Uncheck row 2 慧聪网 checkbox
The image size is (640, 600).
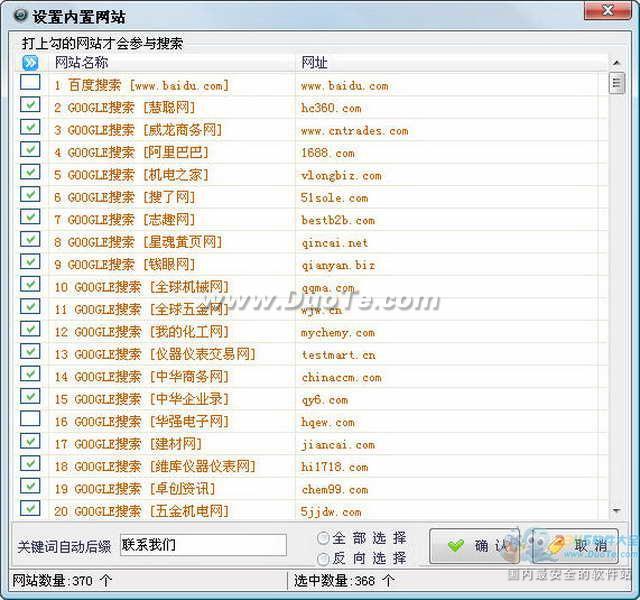(30, 104)
